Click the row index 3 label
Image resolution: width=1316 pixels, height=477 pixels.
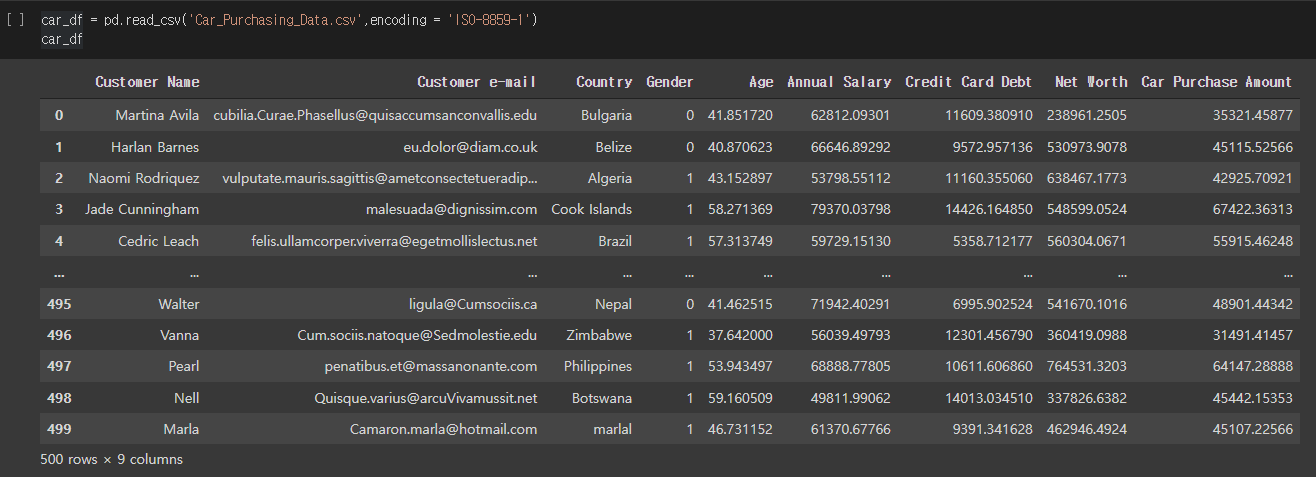pos(59,209)
